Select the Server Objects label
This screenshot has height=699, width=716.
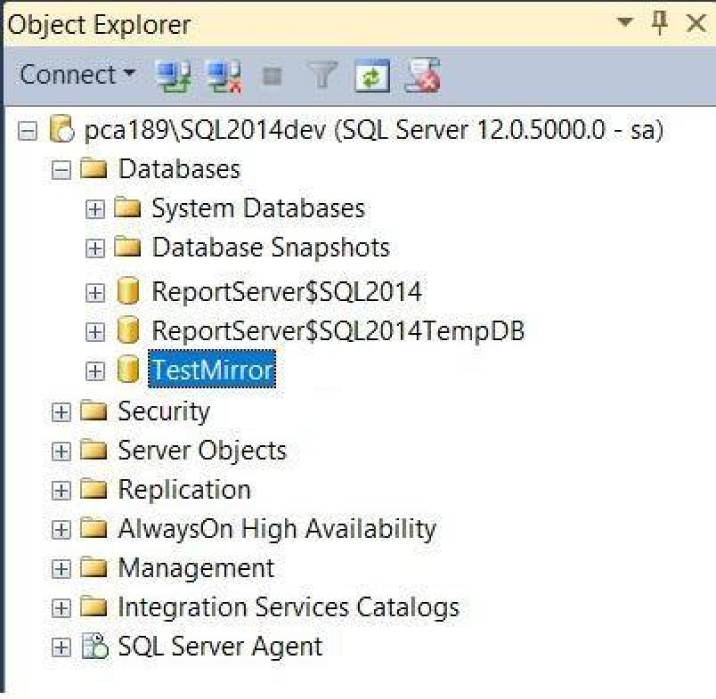(x=202, y=451)
